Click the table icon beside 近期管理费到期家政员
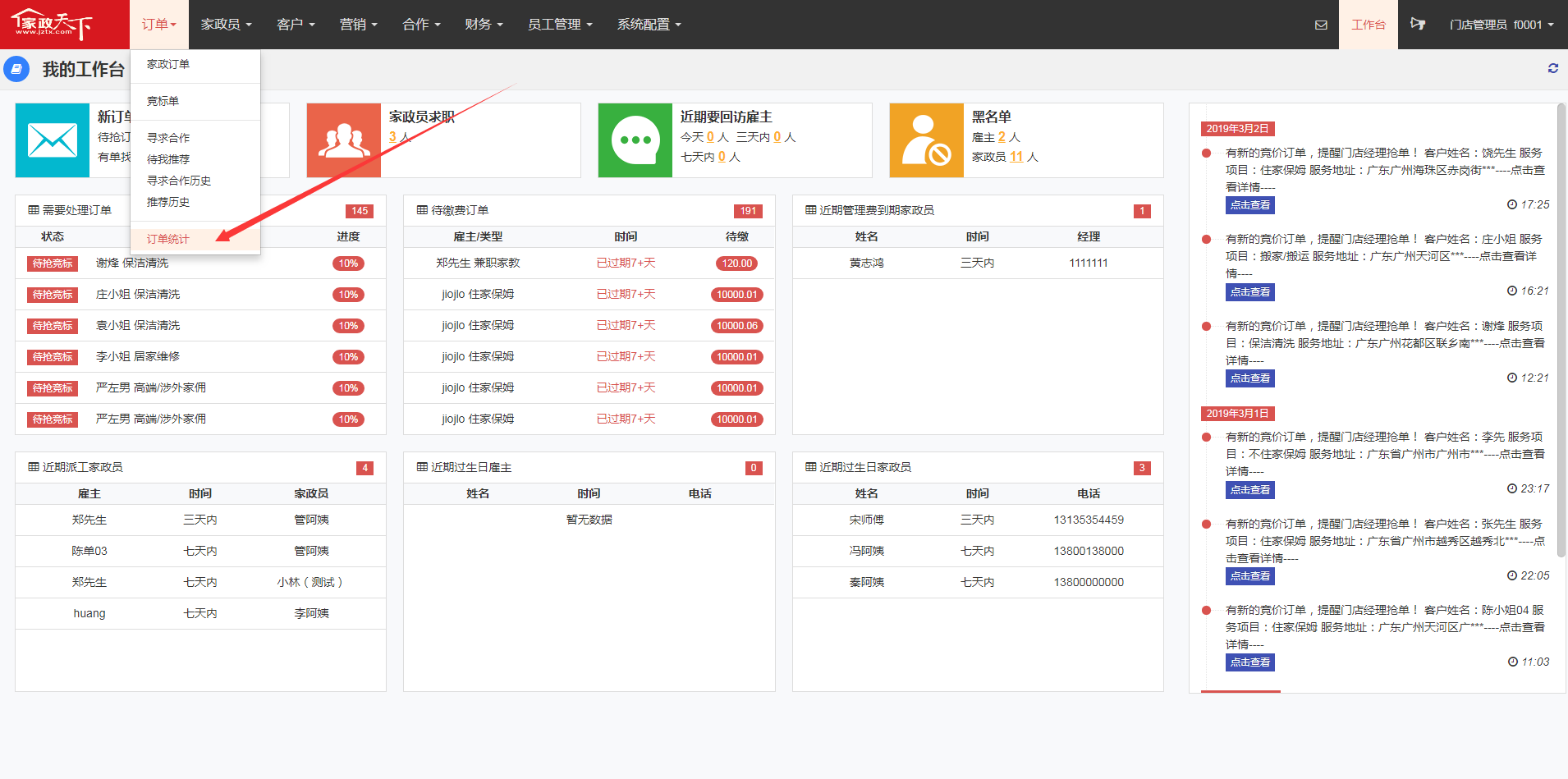 click(x=811, y=210)
